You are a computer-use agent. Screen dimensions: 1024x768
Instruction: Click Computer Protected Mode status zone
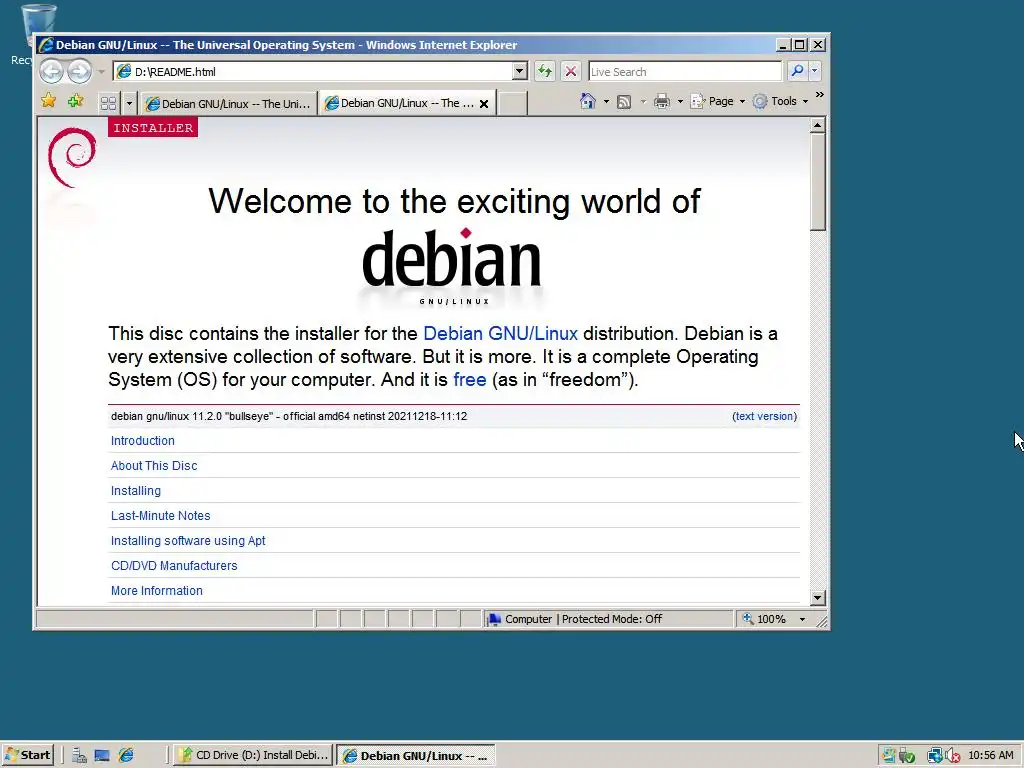pos(608,619)
